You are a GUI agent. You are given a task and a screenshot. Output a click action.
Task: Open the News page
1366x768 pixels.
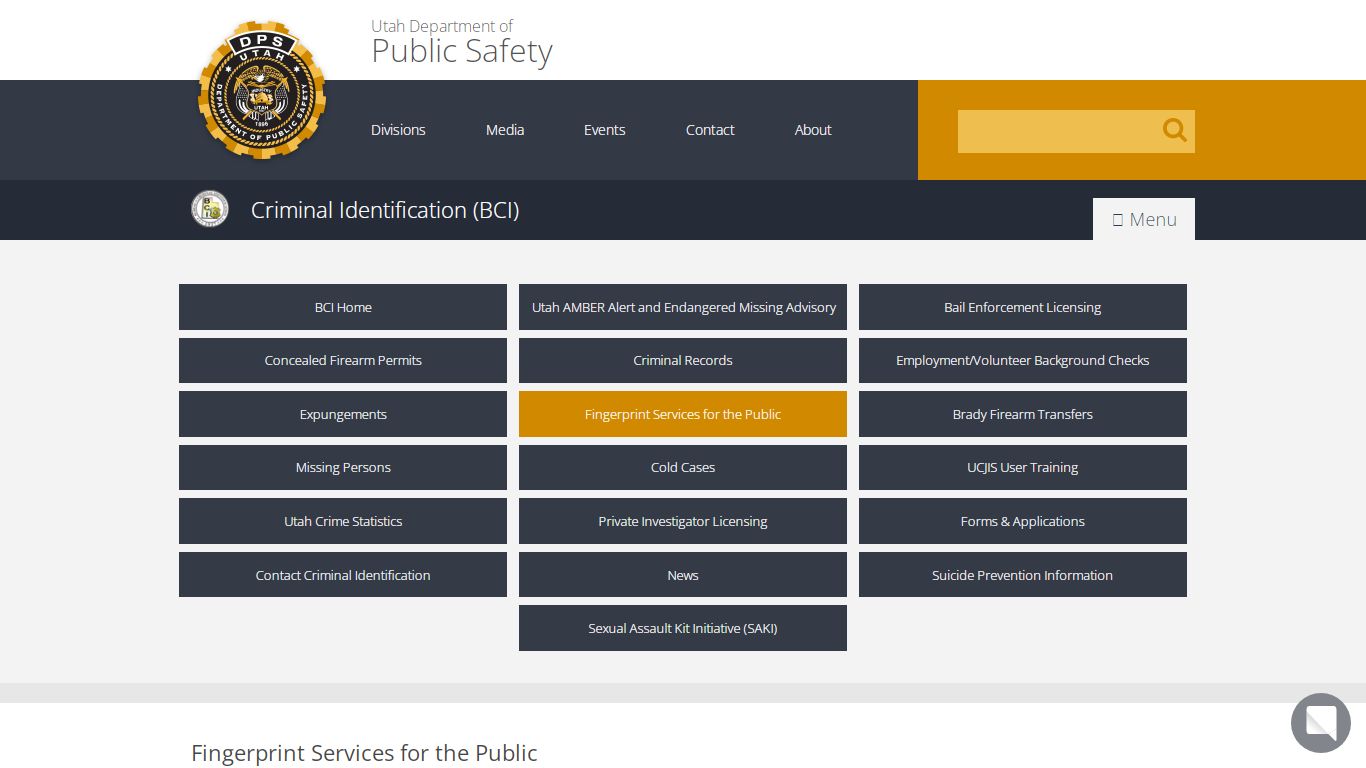tap(683, 575)
